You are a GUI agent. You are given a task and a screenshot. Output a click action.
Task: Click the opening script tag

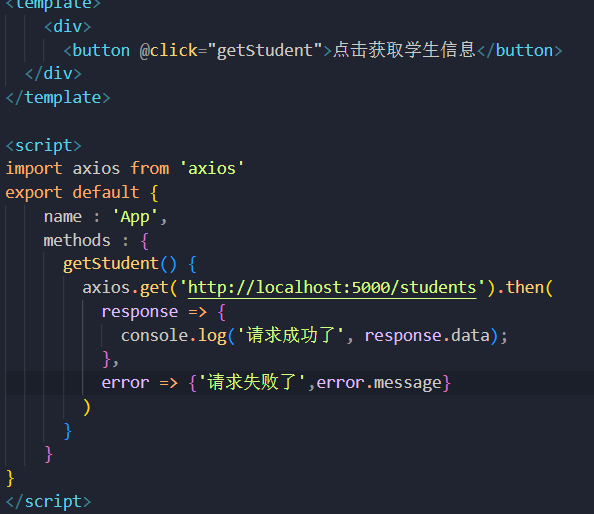click(x=44, y=145)
